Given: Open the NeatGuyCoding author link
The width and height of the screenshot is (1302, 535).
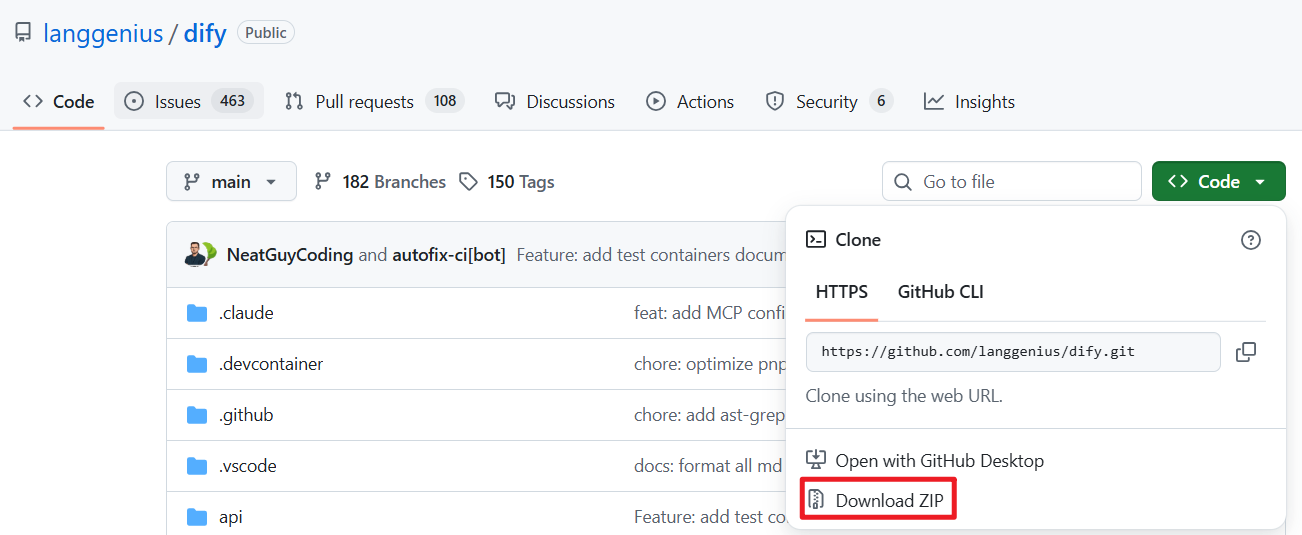Looking at the screenshot, I should coord(290,255).
